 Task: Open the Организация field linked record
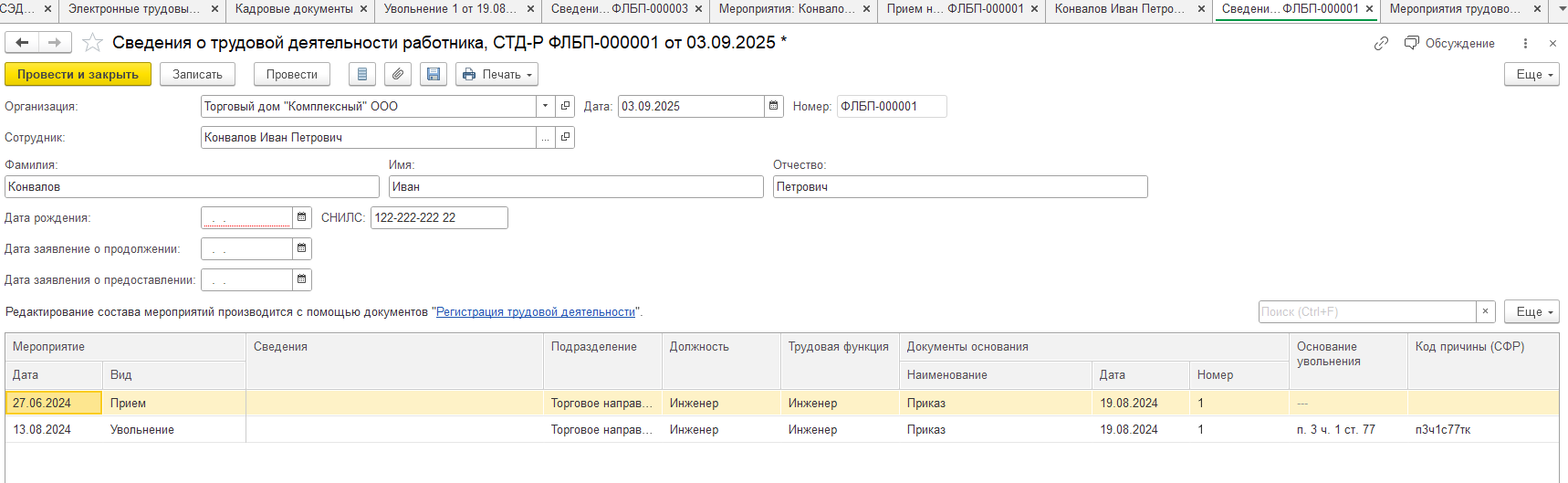[566, 107]
